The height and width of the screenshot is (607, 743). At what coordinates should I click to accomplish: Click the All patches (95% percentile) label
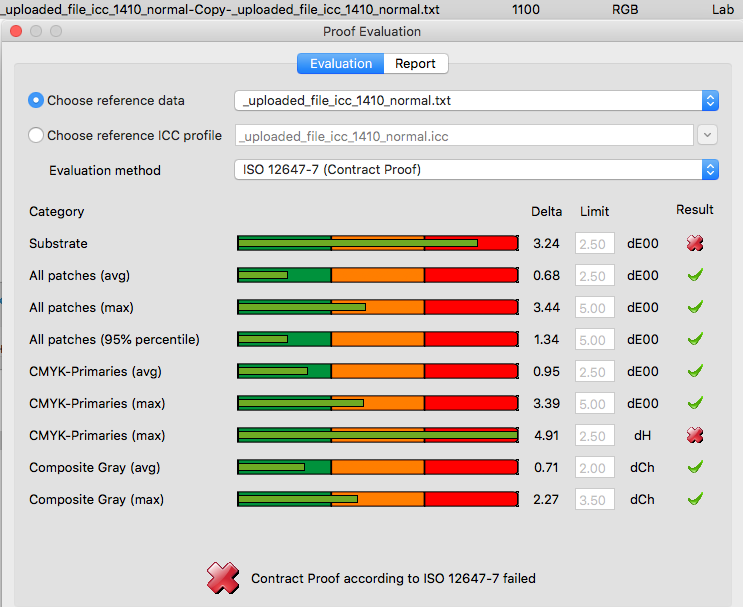[114, 339]
